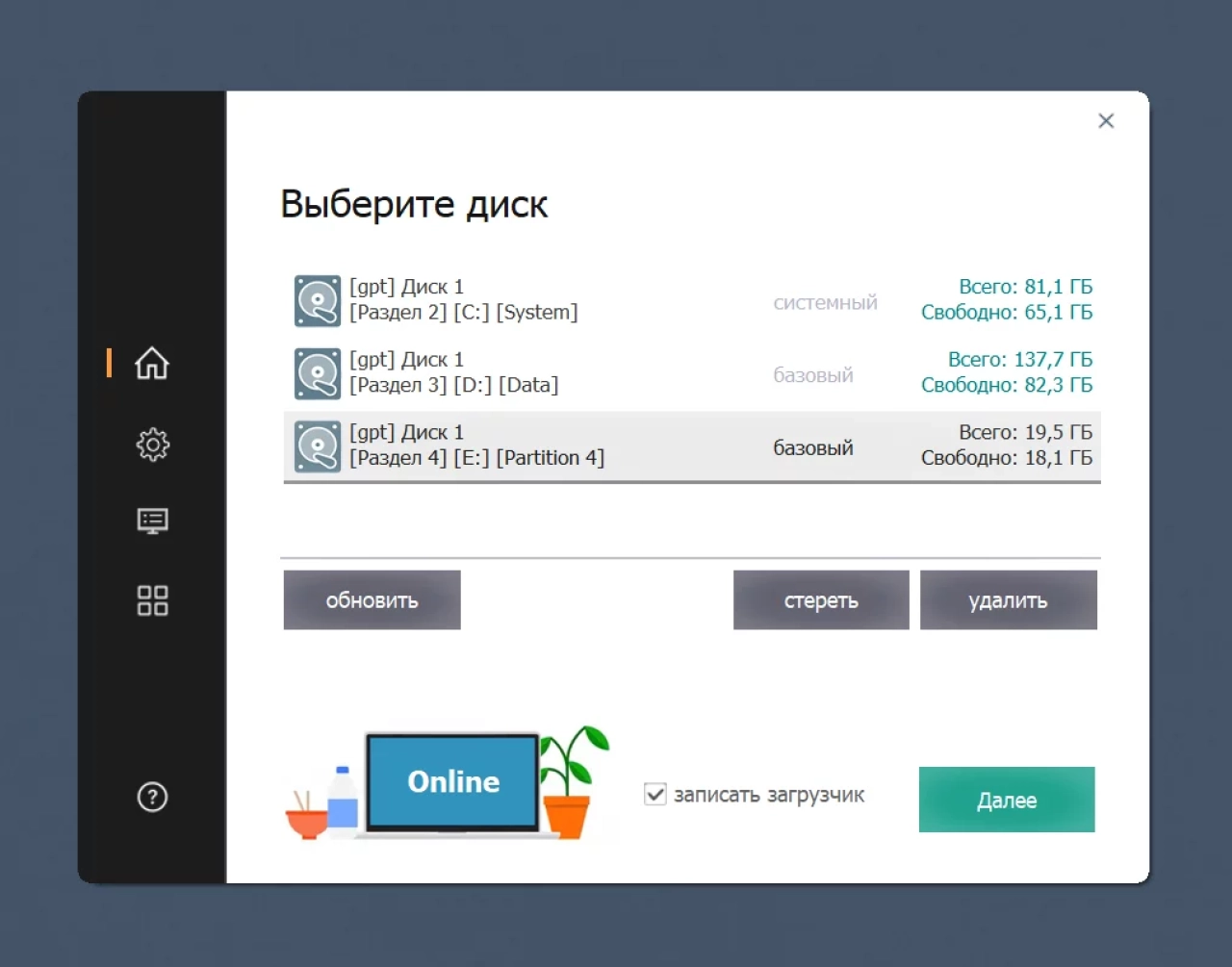This screenshot has width=1232, height=967.
Task: Select the [Раздел 4] [E:] [Partition 4] row
Action: 692,446
